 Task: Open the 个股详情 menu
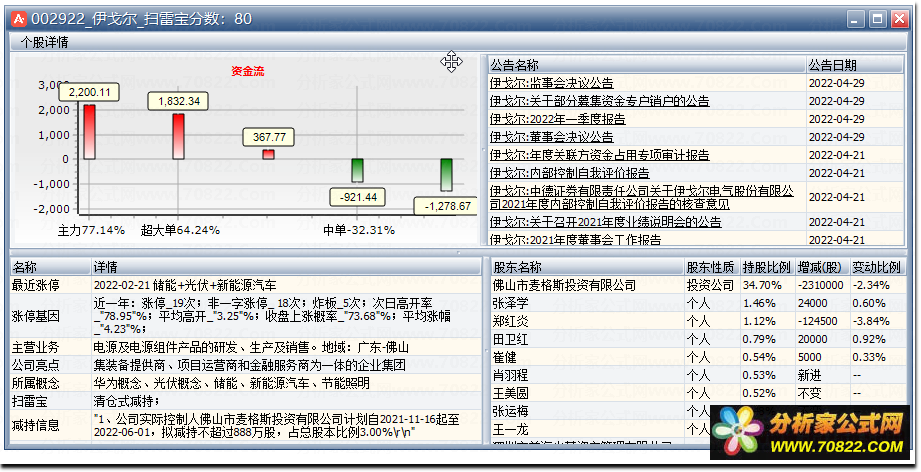(44, 42)
